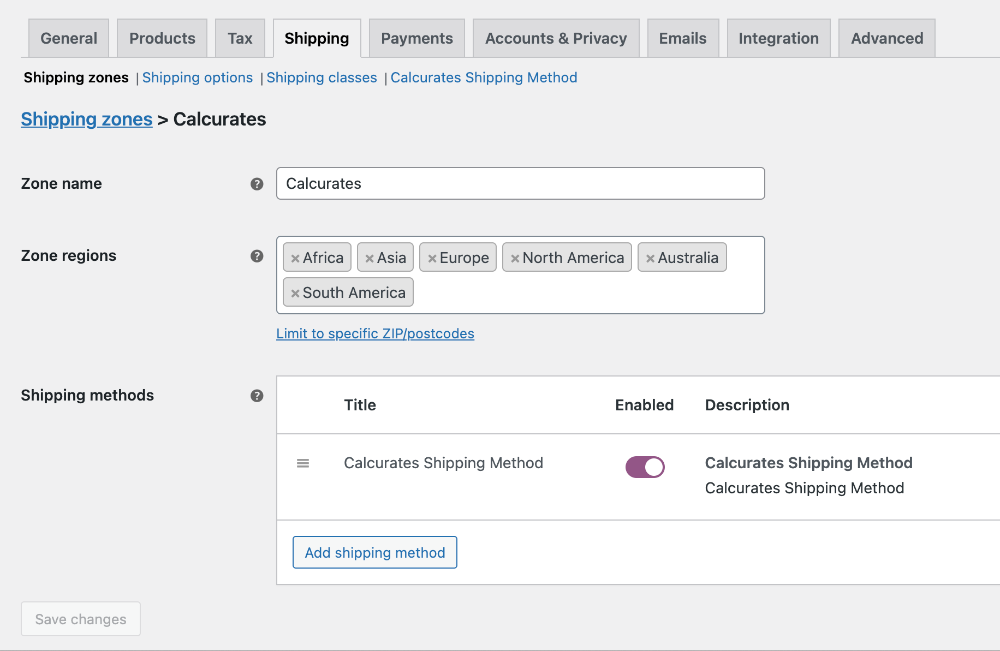Open the Tax settings tab
Viewport: 1000px width, 651px height.
pos(240,38)
